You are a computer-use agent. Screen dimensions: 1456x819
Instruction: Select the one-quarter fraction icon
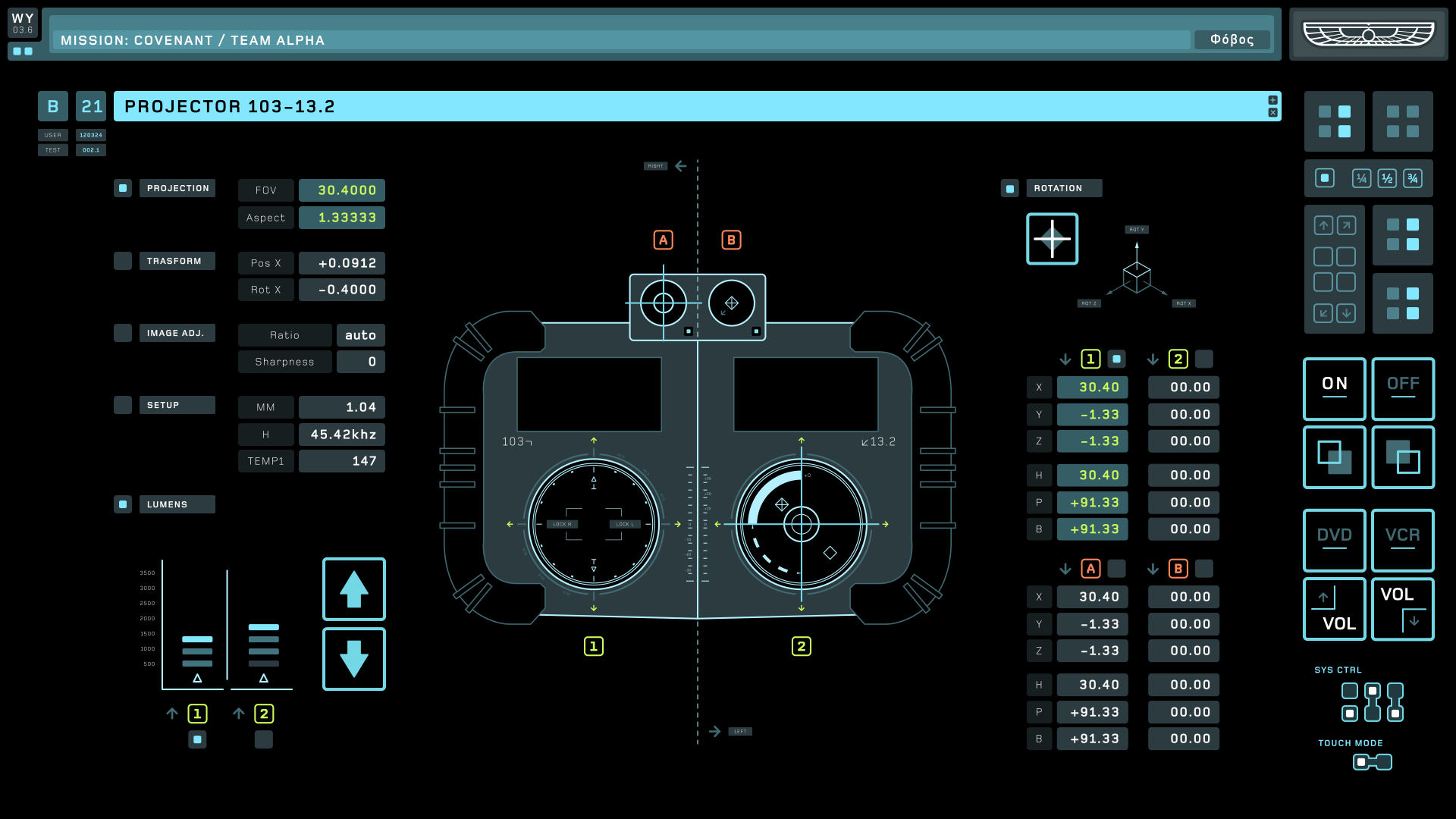tap(1362, 178)
